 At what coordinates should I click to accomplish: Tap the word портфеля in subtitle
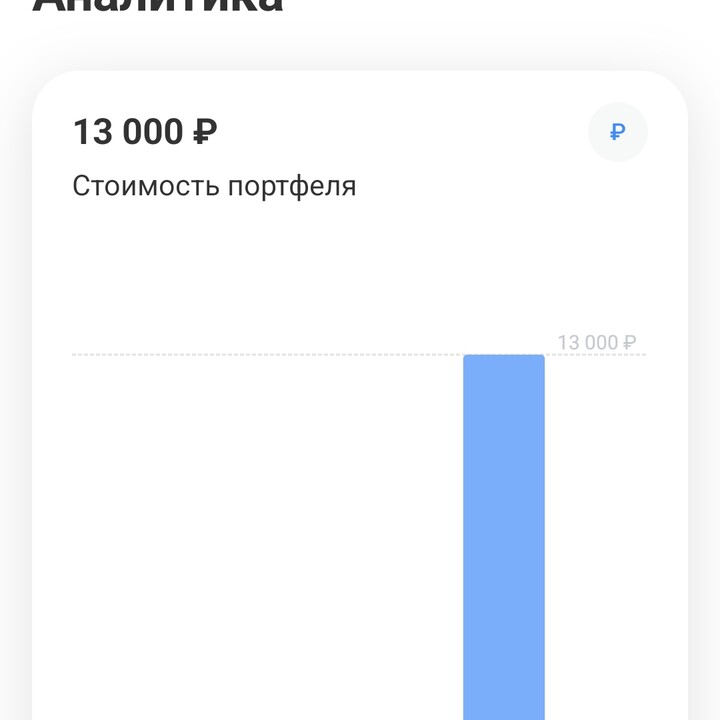coord(292,187)
